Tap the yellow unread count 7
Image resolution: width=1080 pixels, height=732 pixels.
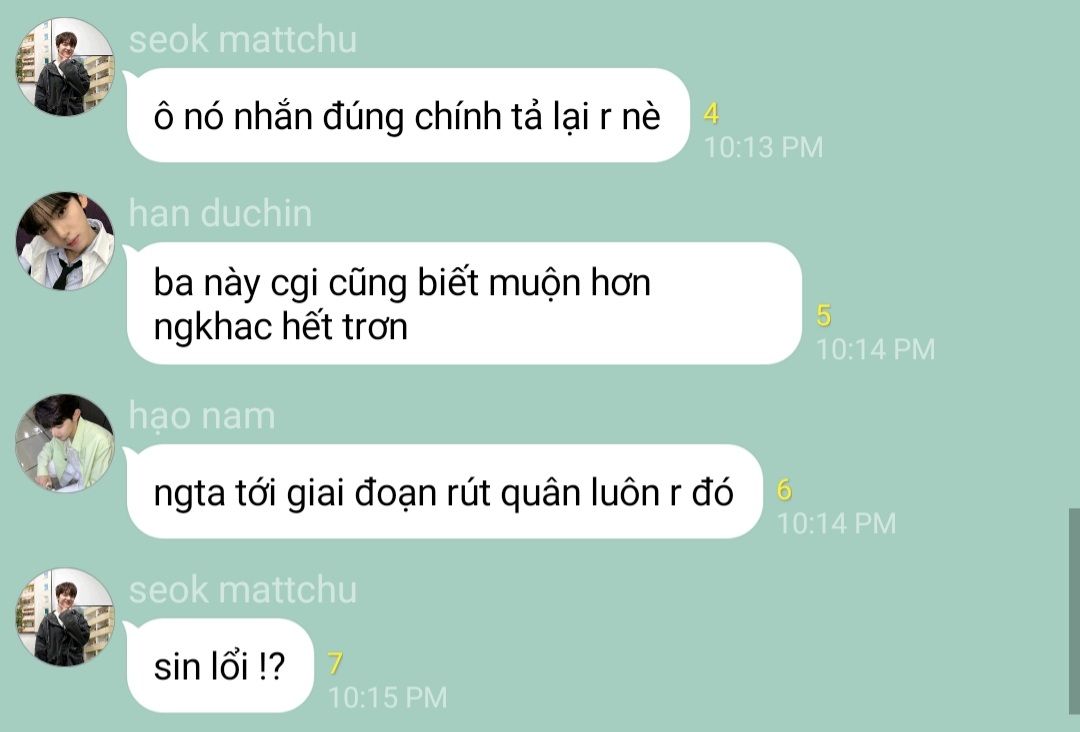[335, 664]
